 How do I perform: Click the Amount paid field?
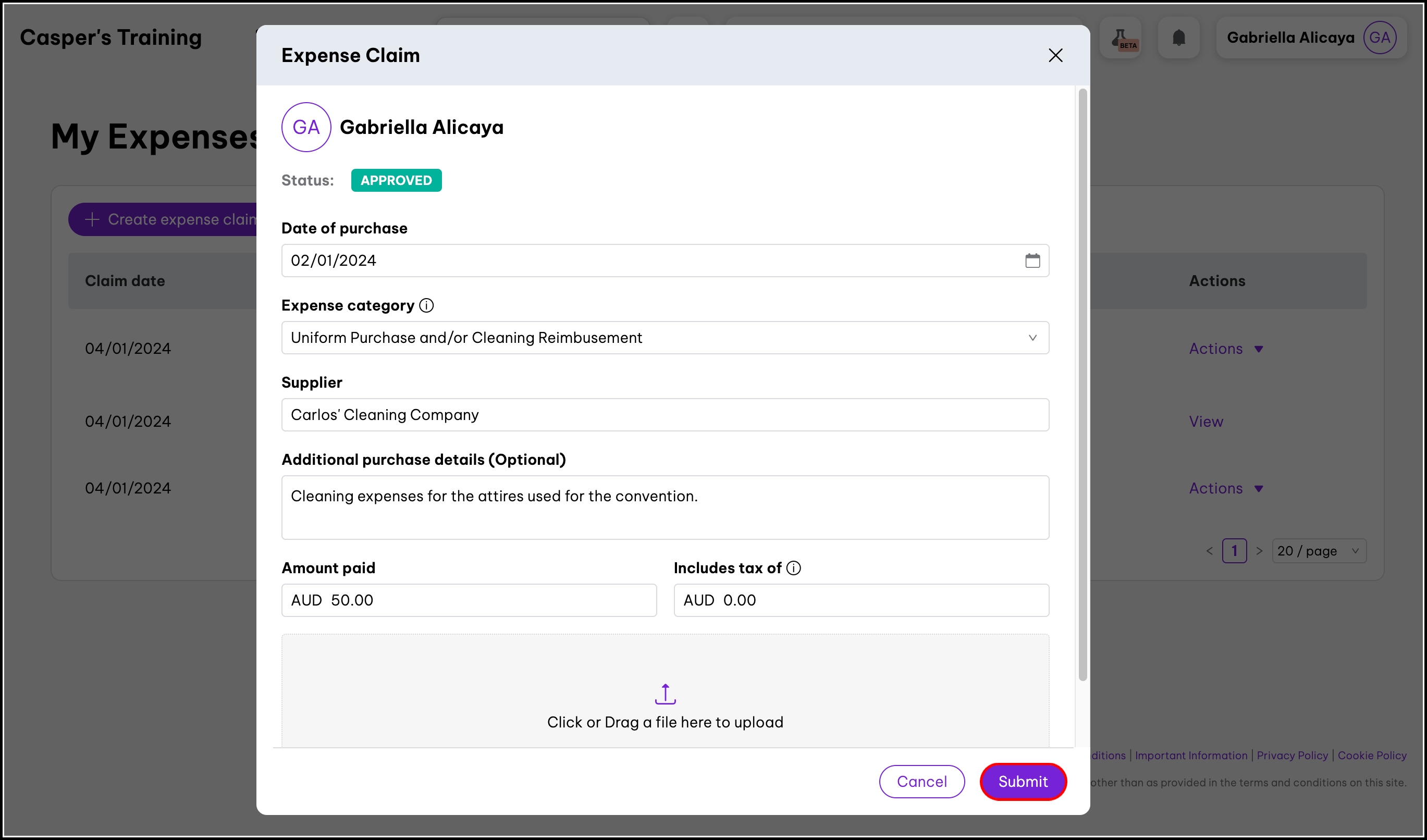(469, 600)
